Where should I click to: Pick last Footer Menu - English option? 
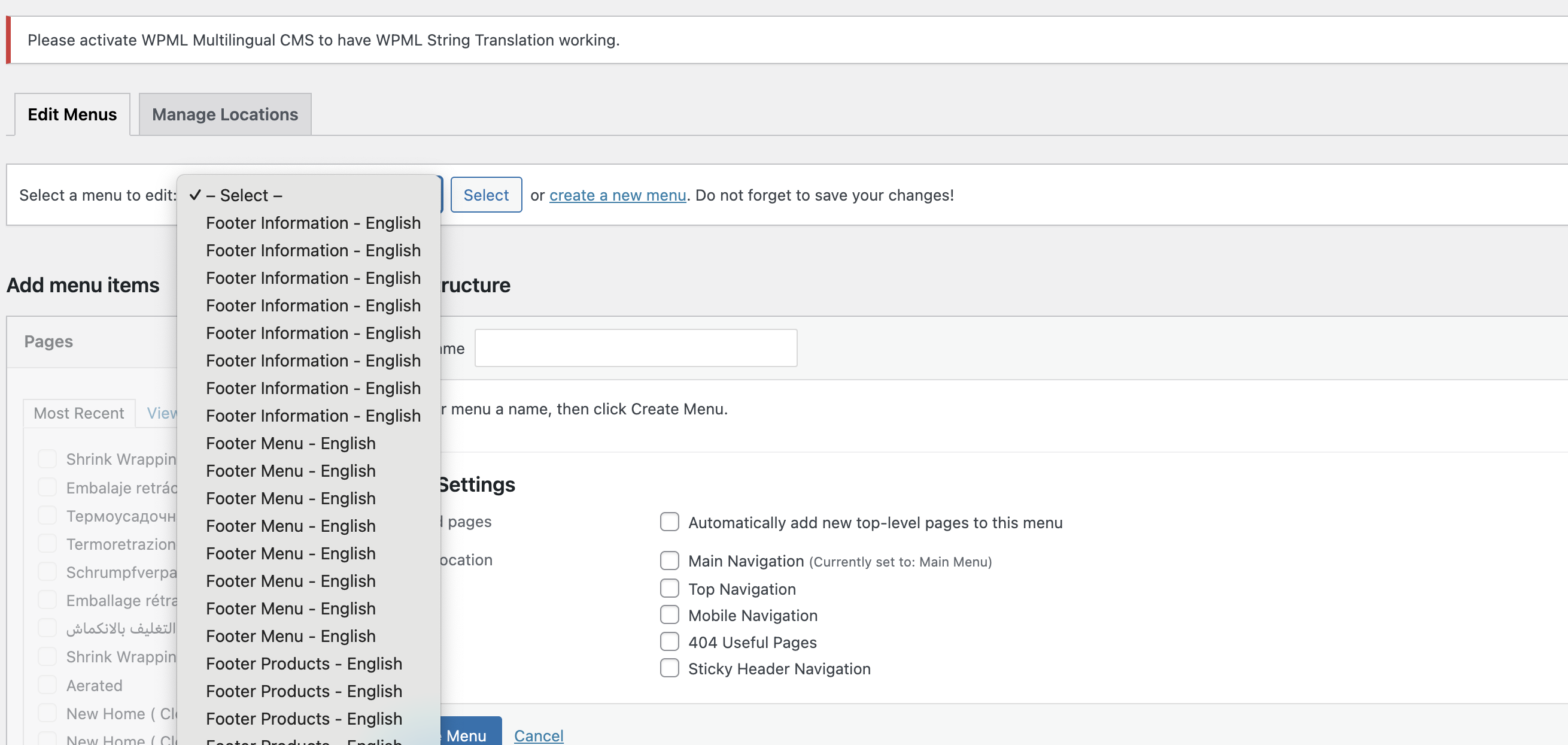pos(290,636)
